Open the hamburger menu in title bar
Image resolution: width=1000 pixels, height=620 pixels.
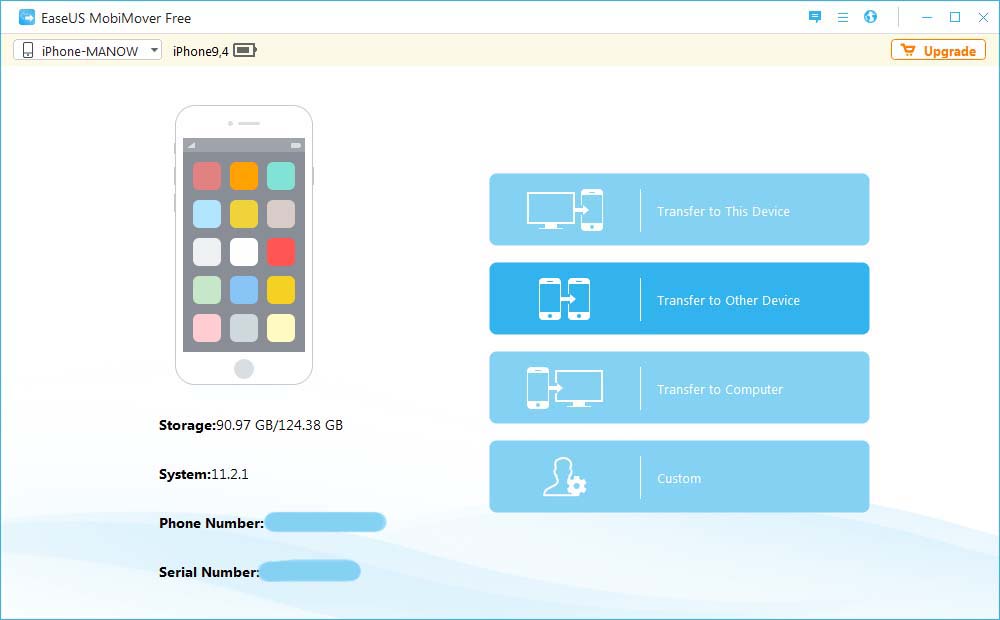841,17
